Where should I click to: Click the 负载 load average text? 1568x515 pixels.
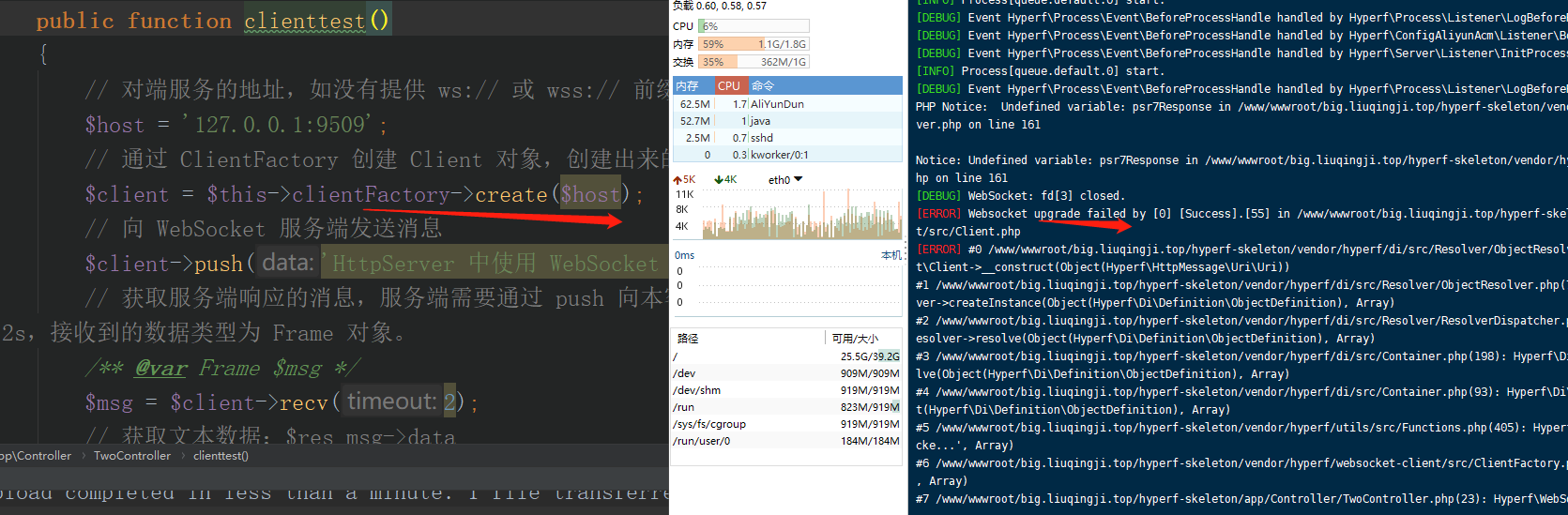(x=720, y=6)
